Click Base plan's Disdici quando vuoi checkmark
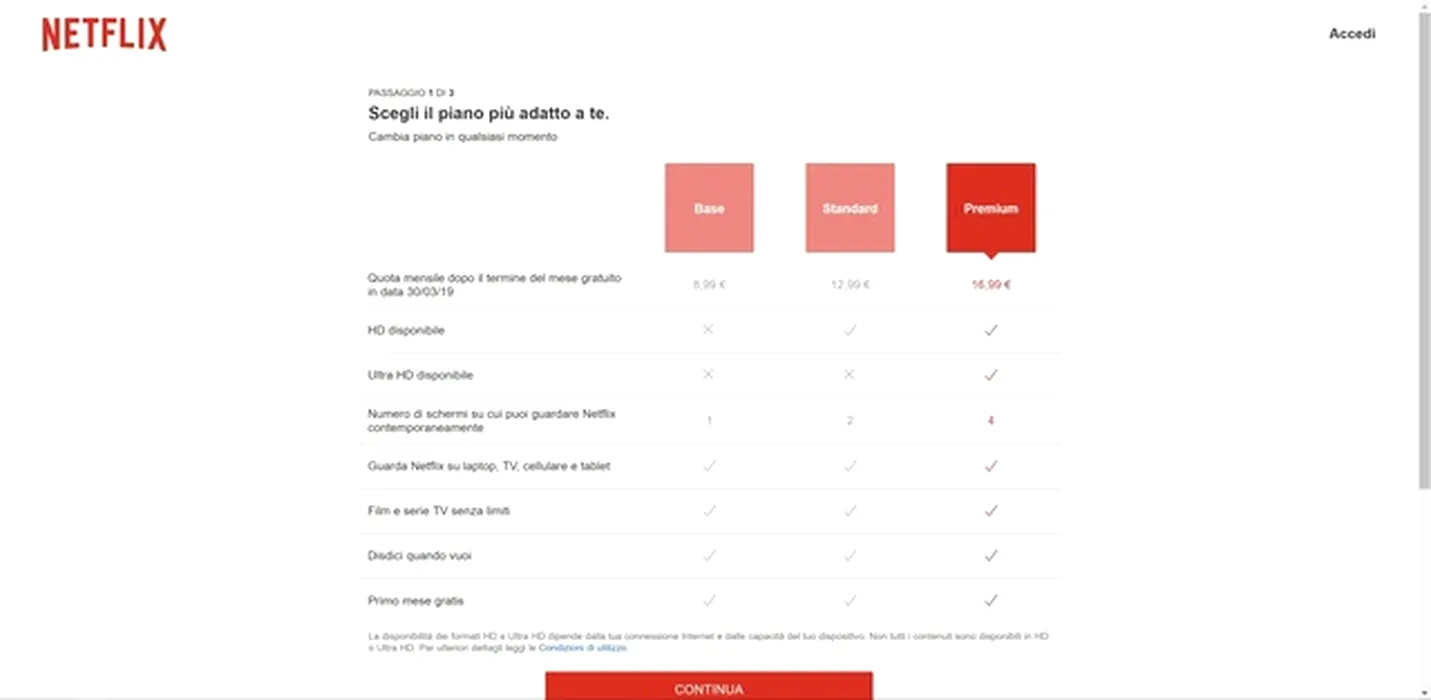 709,556
